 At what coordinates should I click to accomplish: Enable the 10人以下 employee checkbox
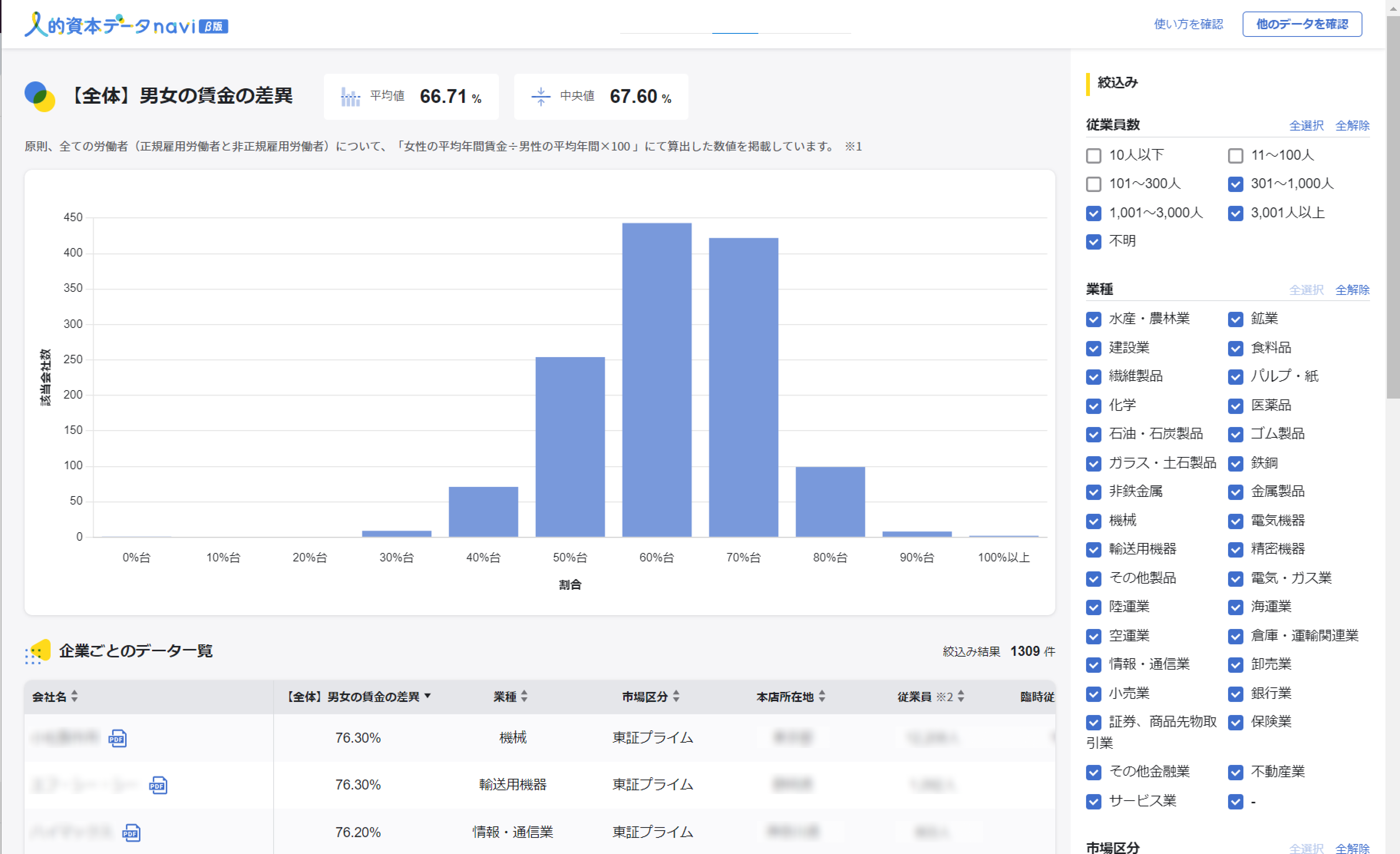click(1093, 155)
